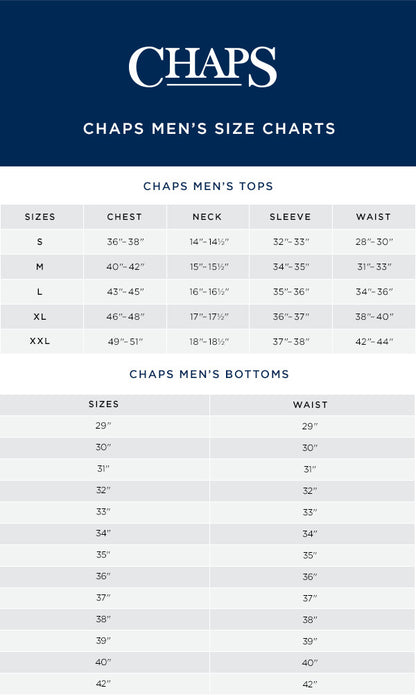Image resolution: width=416 pixels, height=695 pixels.
Task: Click the bottoms SIZES column header
Action: click(x=104, y=404)
